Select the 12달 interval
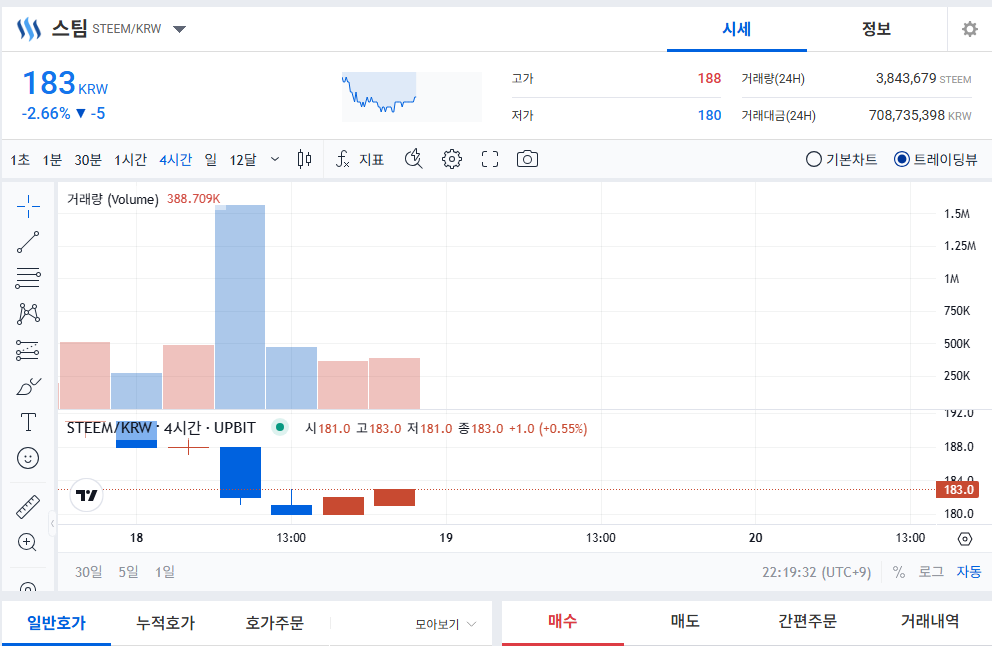 243,160
